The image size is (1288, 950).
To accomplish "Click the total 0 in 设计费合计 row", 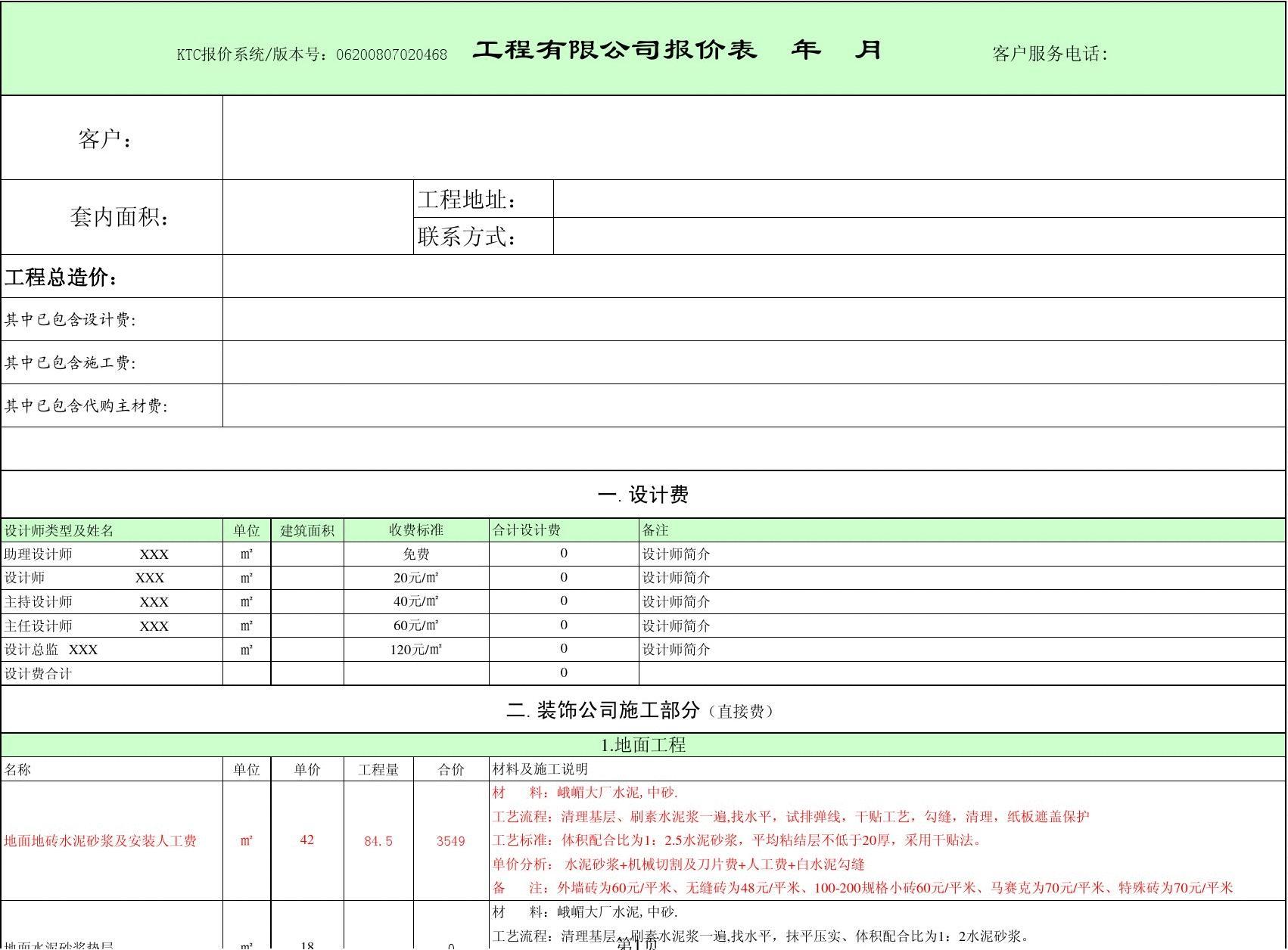I will click(564, 672).
